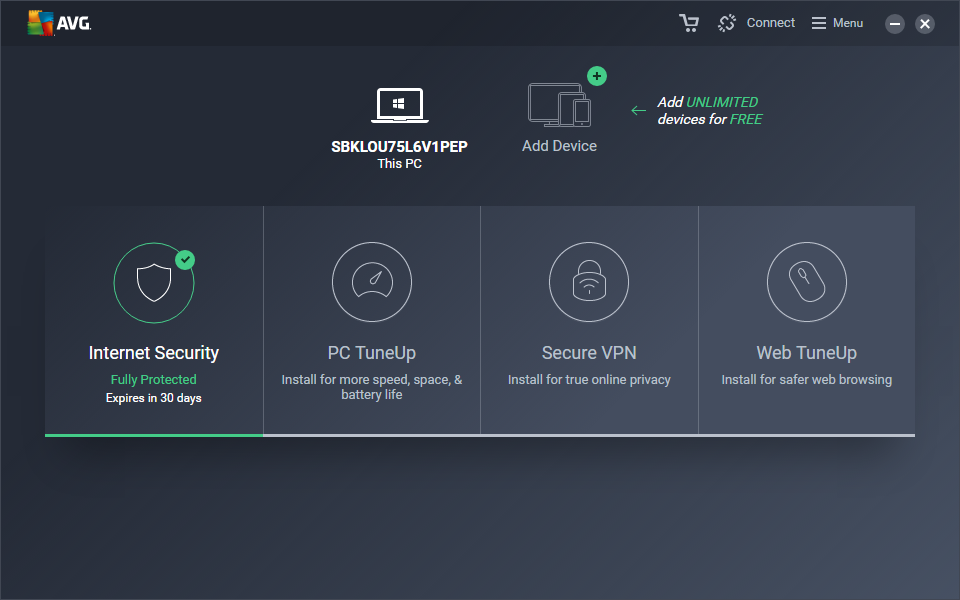The width and height of the screenshot is (960, 600).
Task: Open the PC TuneUp title
Action: point(372,353)
